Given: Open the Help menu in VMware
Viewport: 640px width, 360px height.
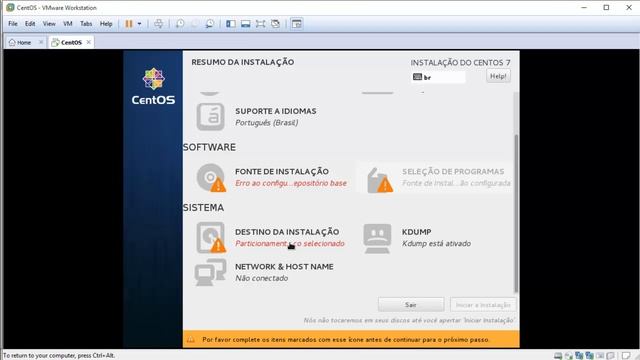Looking at the screenshot, I should 106,24.
